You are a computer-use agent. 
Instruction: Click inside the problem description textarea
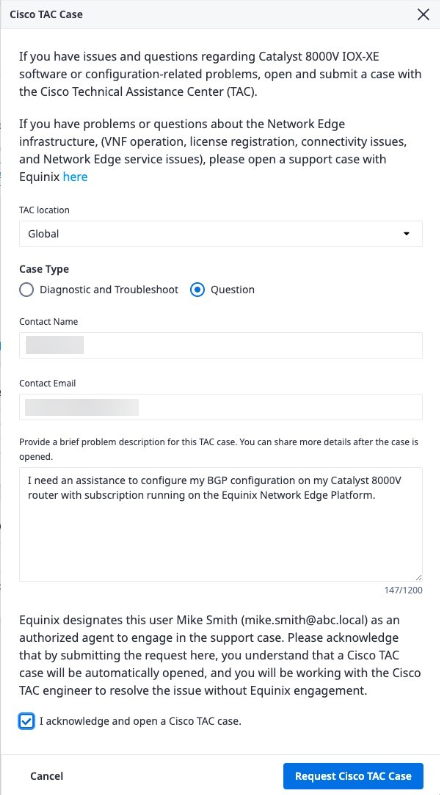221,524
